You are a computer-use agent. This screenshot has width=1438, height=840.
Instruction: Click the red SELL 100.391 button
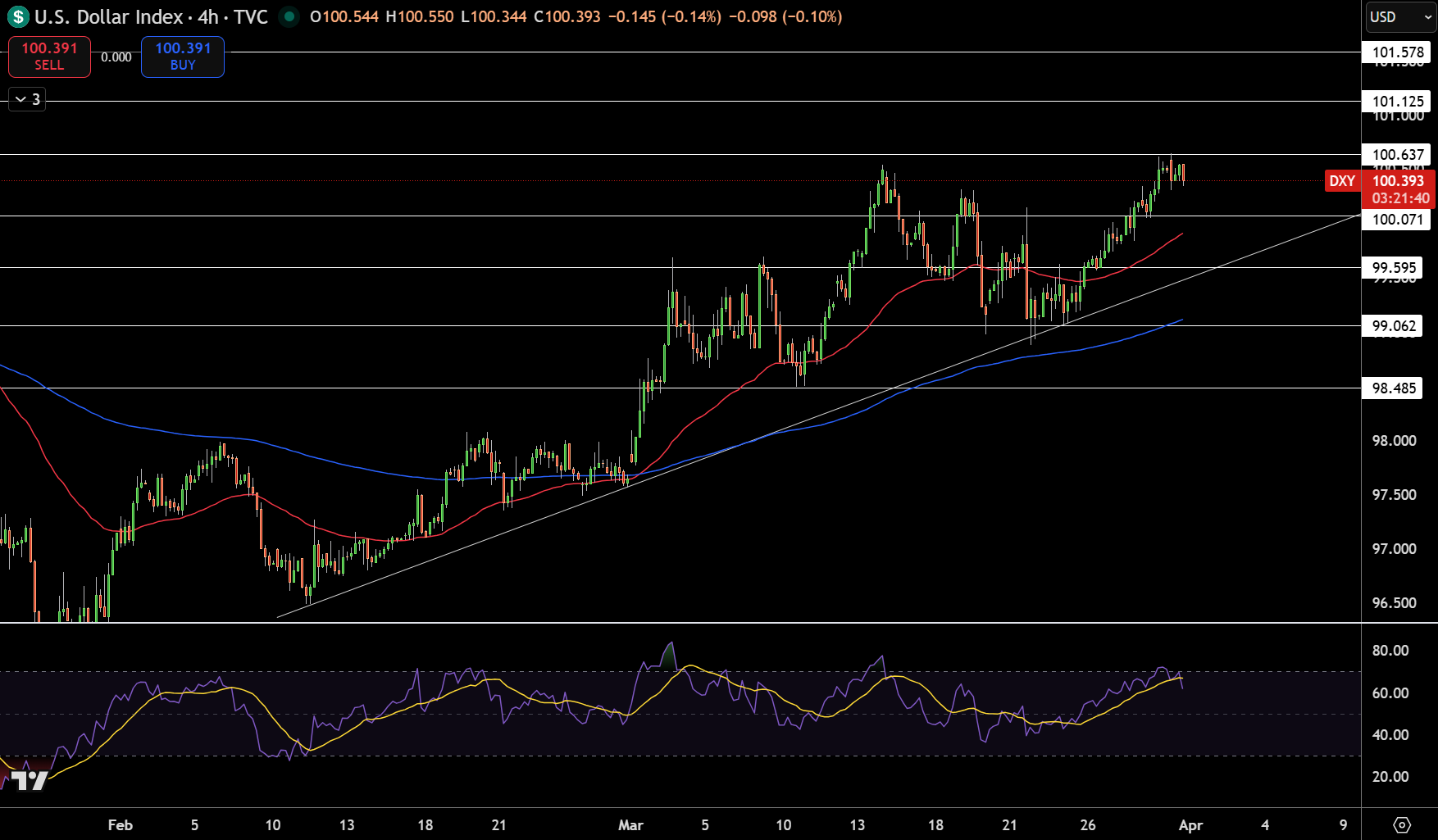(x=49, y=57)
